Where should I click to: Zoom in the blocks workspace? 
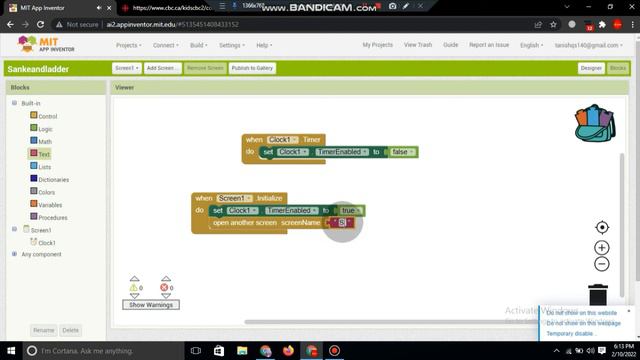pyautogui.click(x=602, y=248)
